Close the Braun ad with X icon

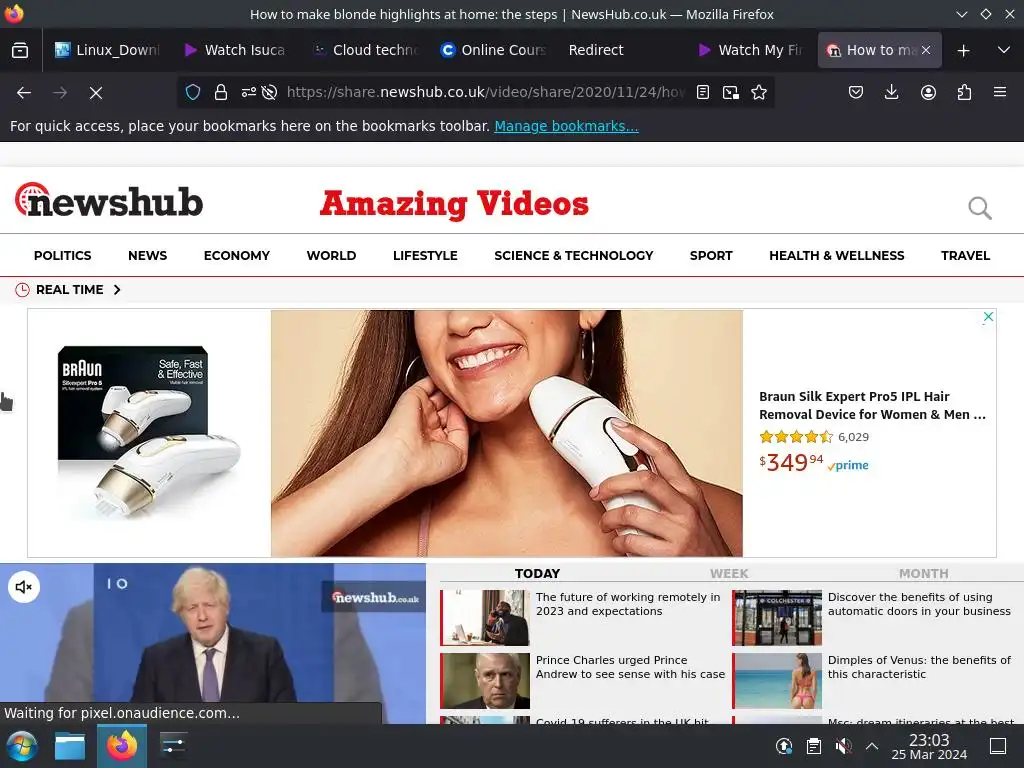[x=988, y=317]
